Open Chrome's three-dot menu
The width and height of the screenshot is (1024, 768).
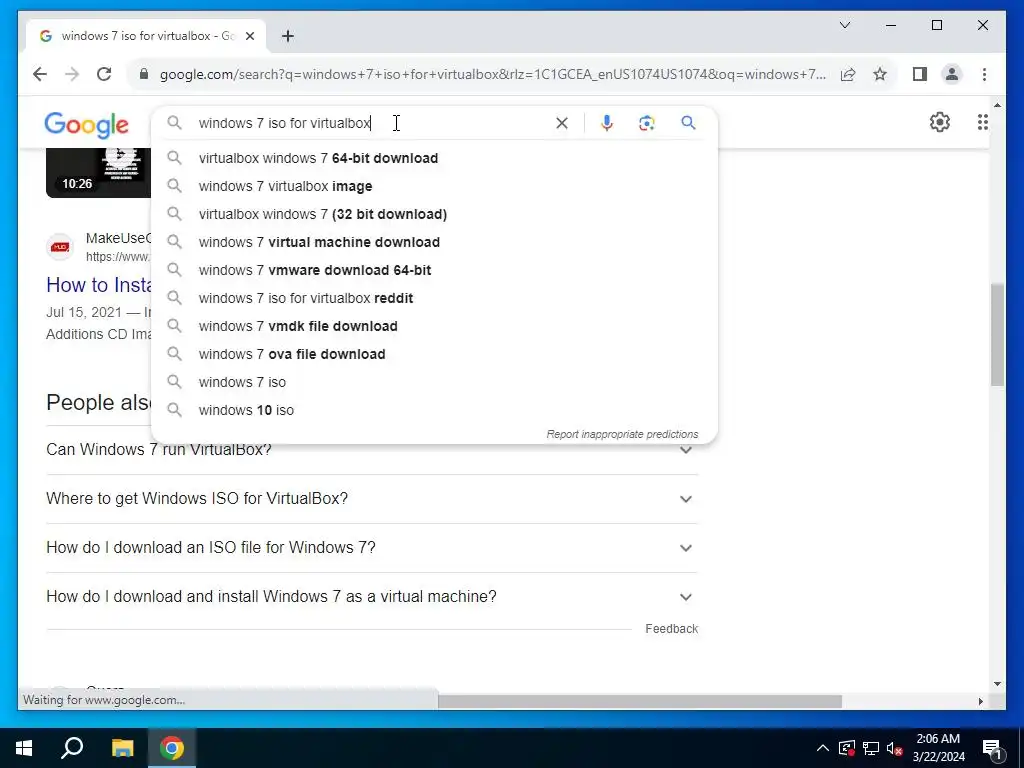click(x=984, y=74)
